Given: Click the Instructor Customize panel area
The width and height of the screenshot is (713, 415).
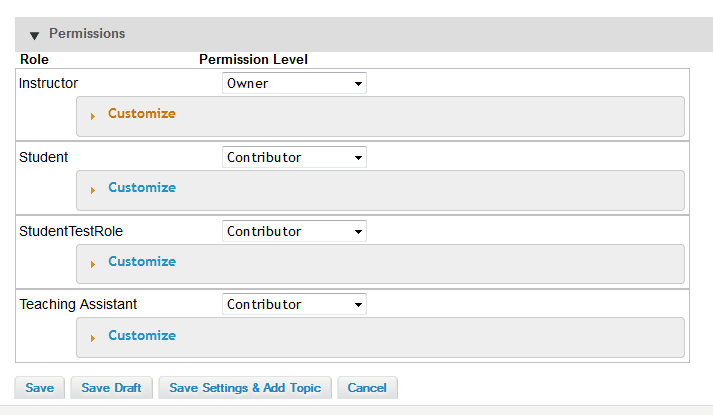Looking at the screenshot, I should click(x=380, y=116).
